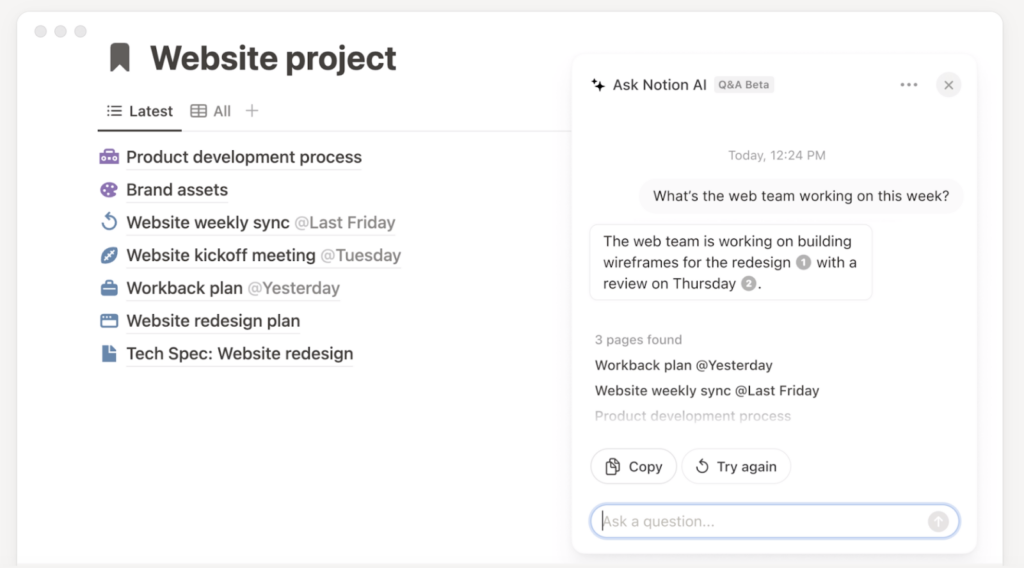Open the Website weekly sync page
The image size is (1024, 568).
click(208, 223)
